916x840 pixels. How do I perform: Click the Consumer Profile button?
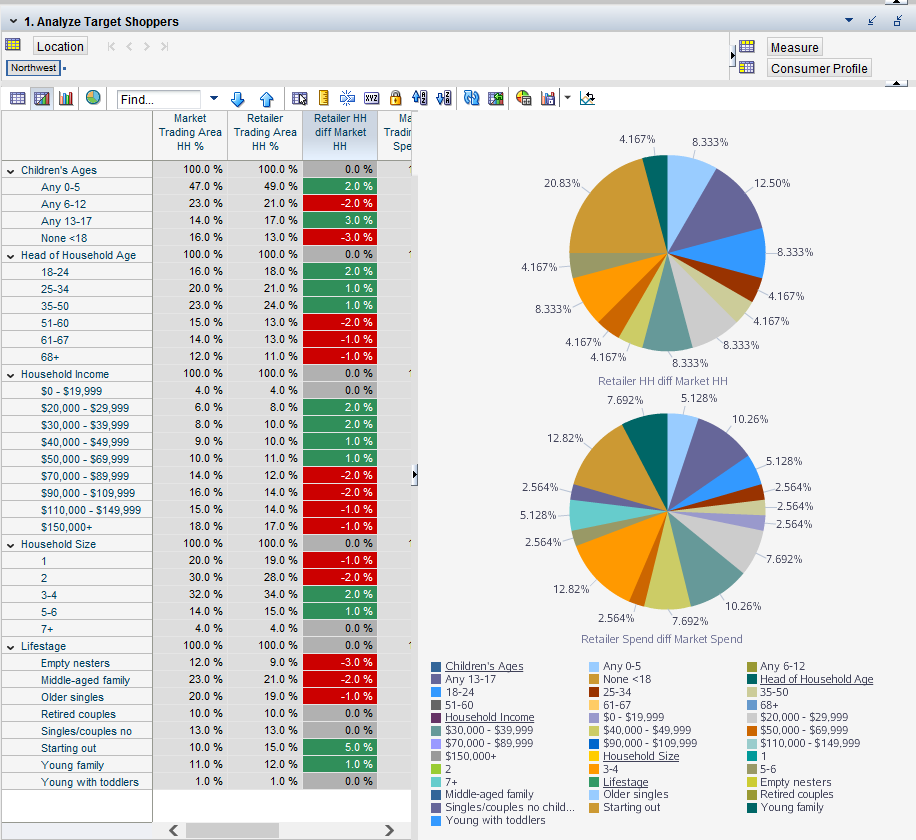pos(819,68)
